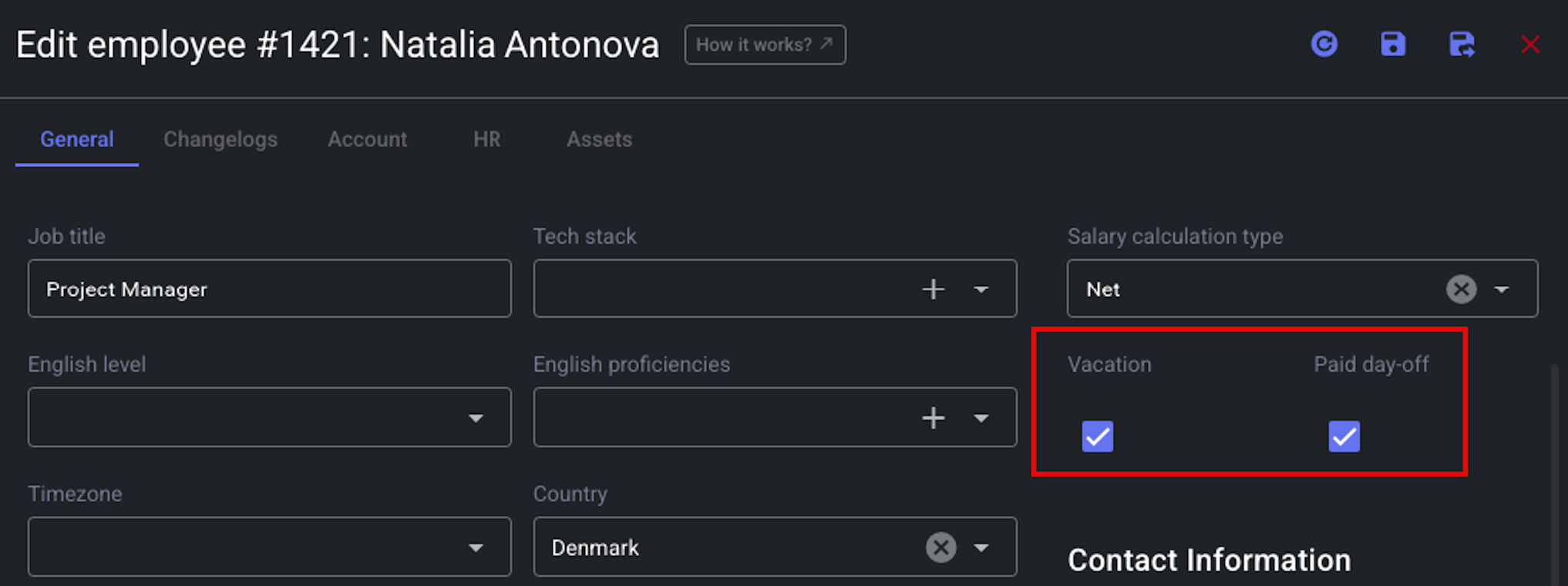Select the Account tab
The height and width of the screenshot is (586, 1568).
coord(367,140)
